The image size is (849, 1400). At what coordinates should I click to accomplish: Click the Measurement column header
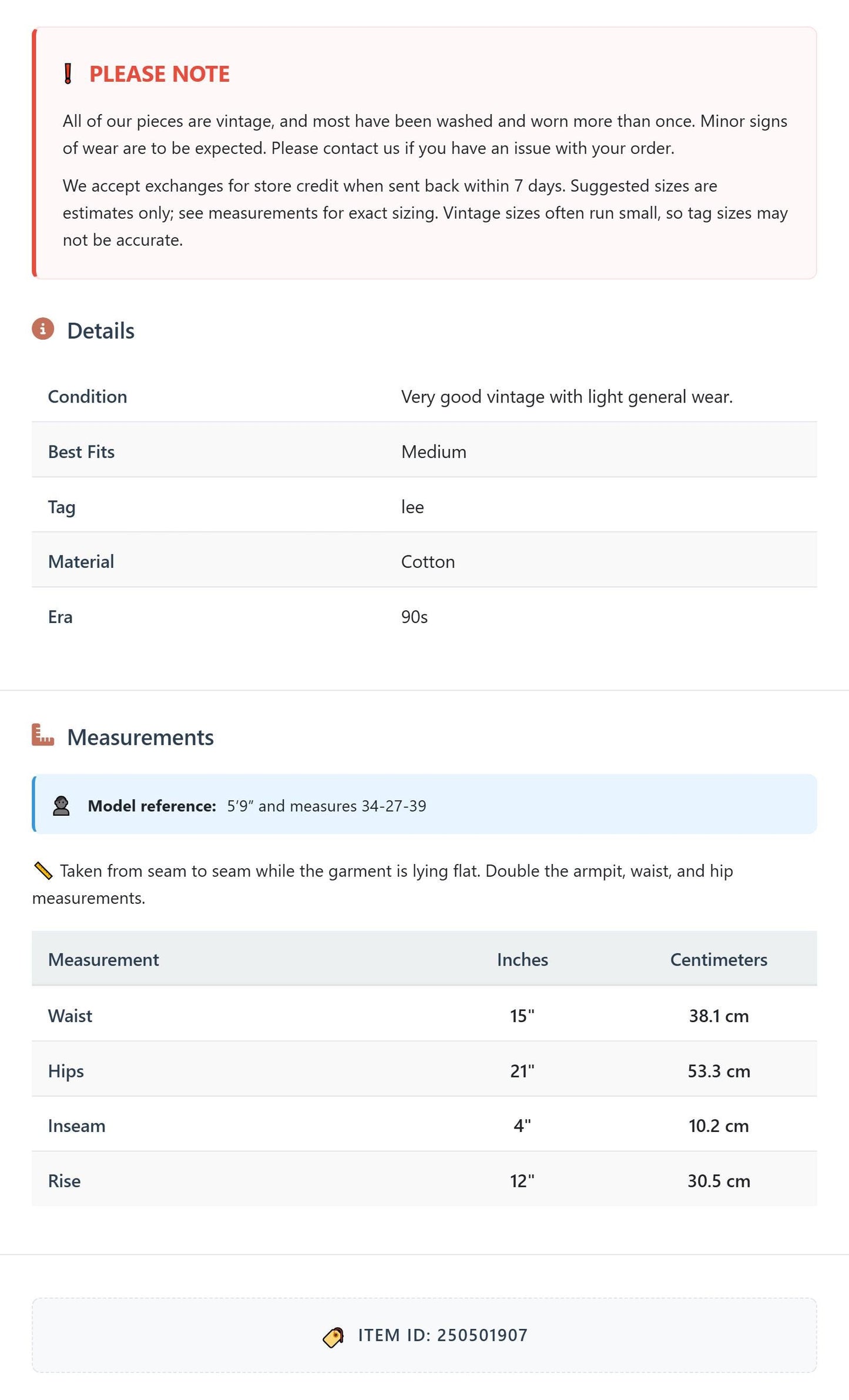point(103,959)
